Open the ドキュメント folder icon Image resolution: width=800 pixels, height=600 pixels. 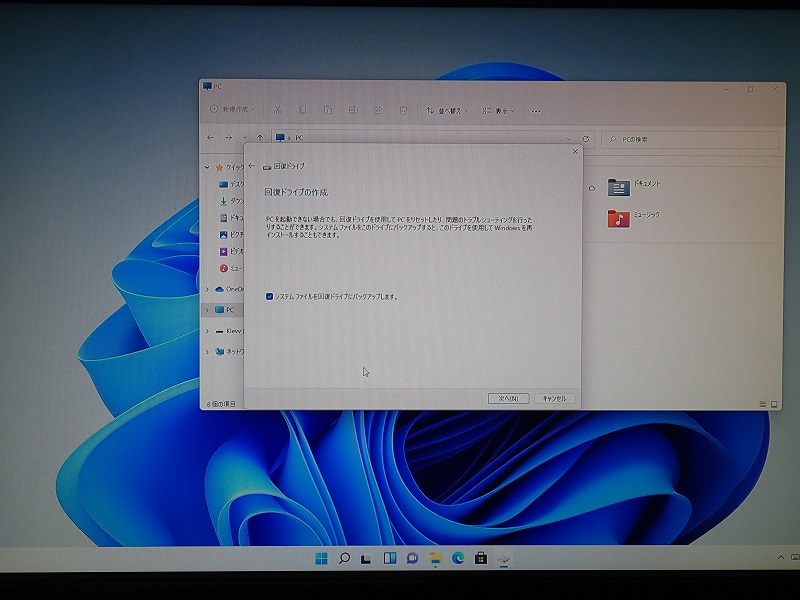point(618,187)
